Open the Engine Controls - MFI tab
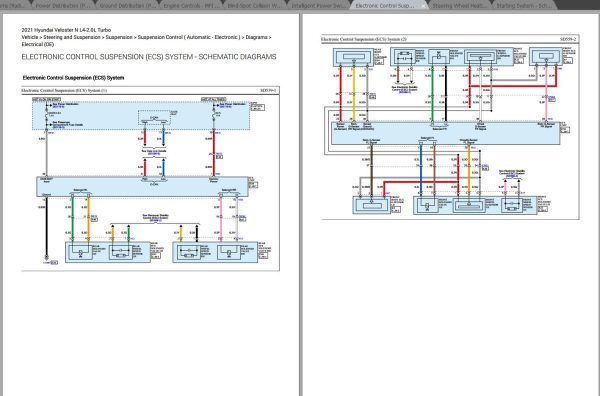The width and height of the screenshot is (600, 396). pos(191,5)
